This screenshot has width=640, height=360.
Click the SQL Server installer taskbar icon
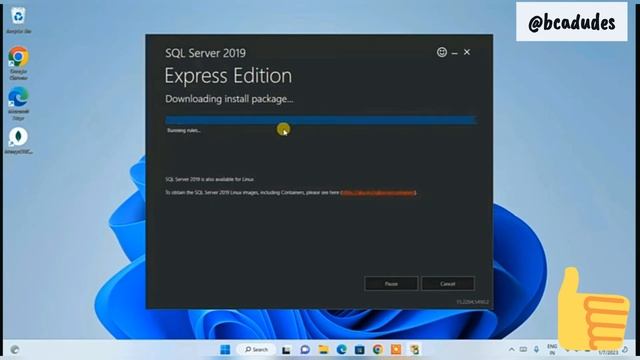coord(415,349)
